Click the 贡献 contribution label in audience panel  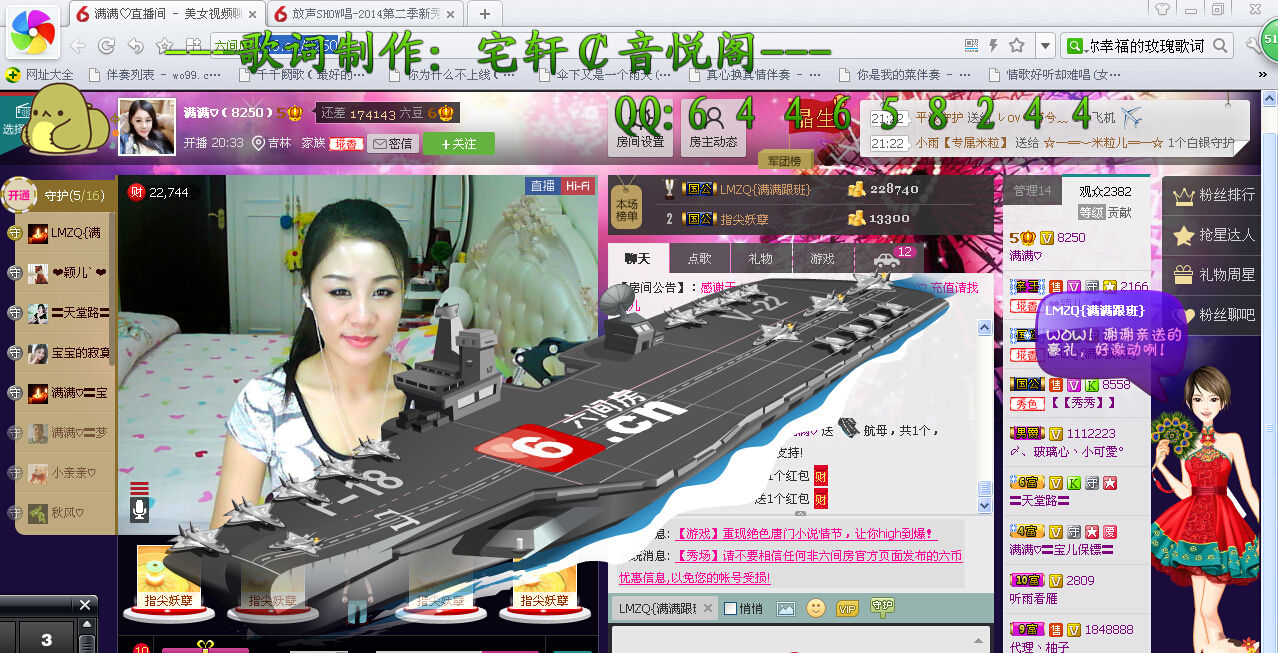1120,212
